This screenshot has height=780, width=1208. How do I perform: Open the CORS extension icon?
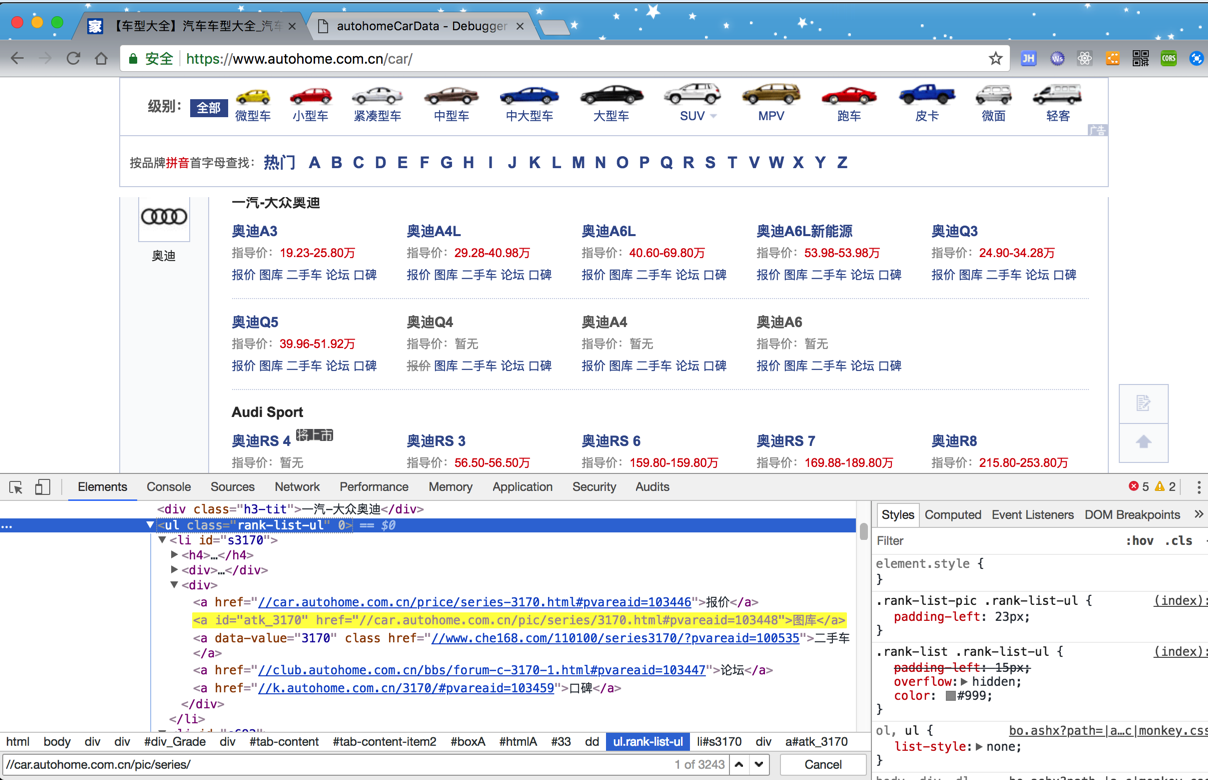coord(1169,59)
